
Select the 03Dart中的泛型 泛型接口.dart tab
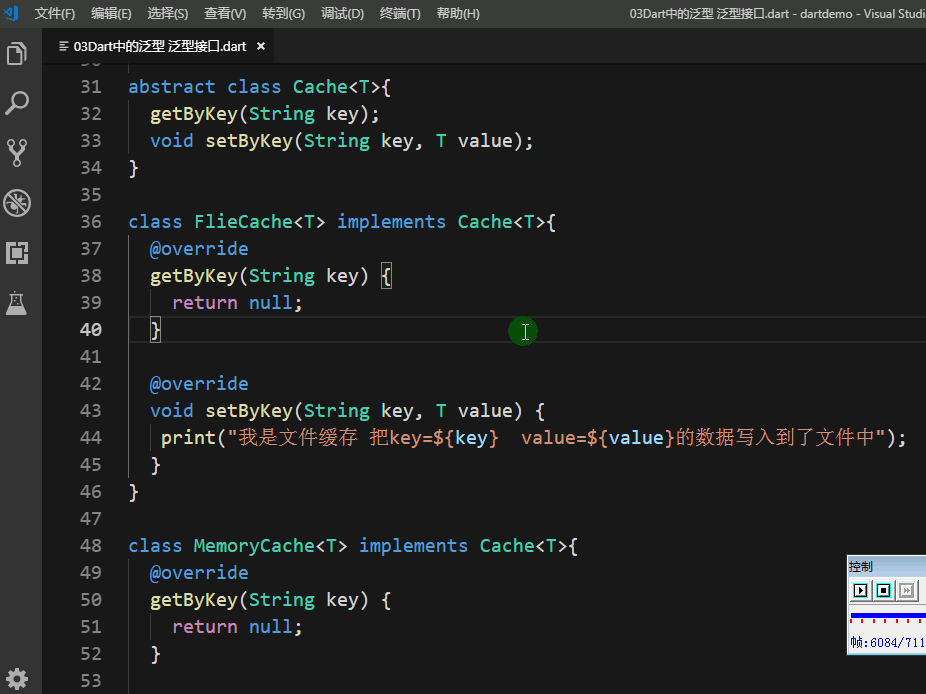[159, 46]
